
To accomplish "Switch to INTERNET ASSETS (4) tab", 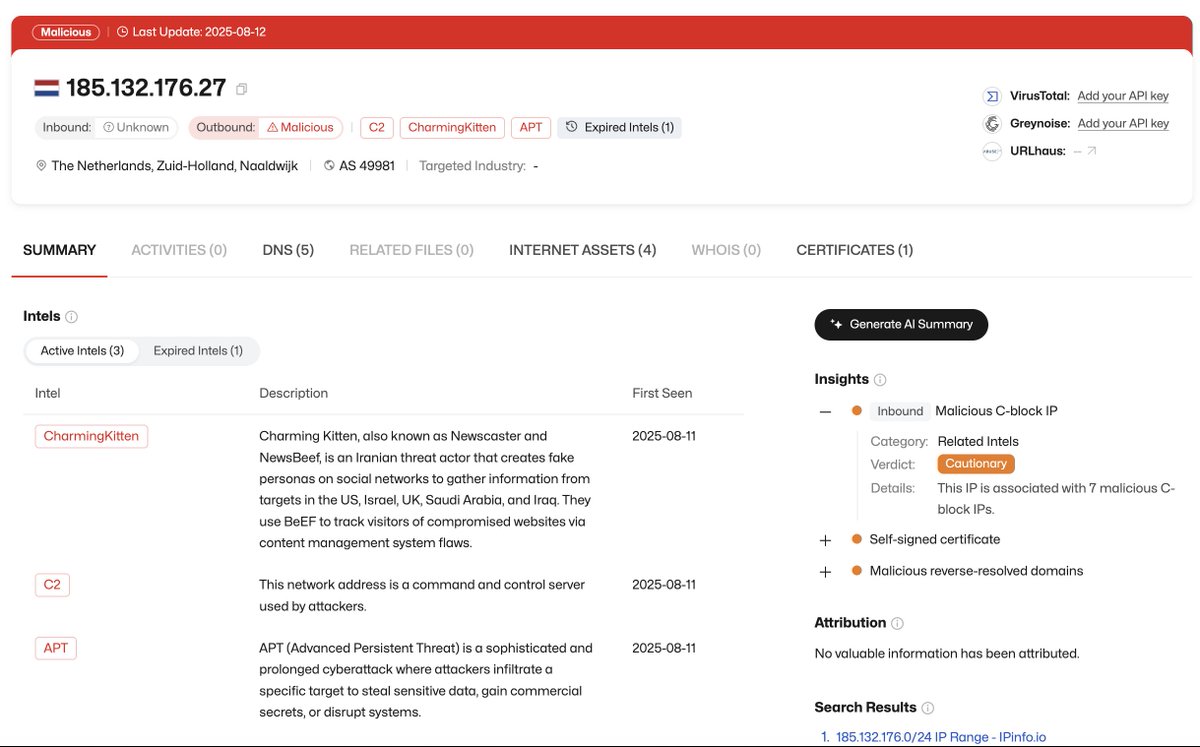I will (x=583, y=250).
